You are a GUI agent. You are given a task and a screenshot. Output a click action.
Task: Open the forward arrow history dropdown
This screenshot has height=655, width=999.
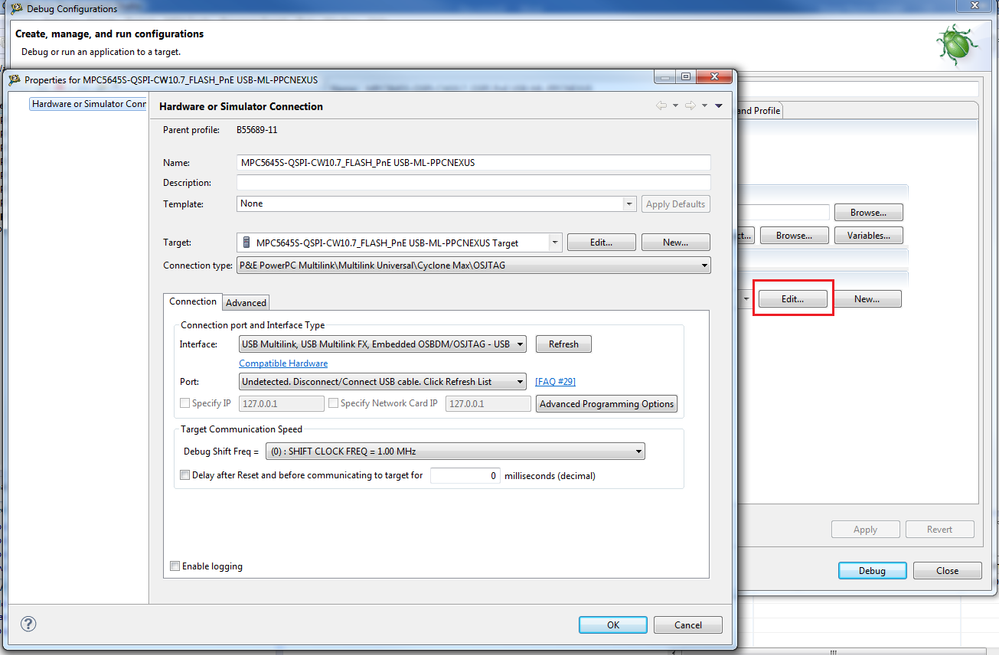point(705,106)
